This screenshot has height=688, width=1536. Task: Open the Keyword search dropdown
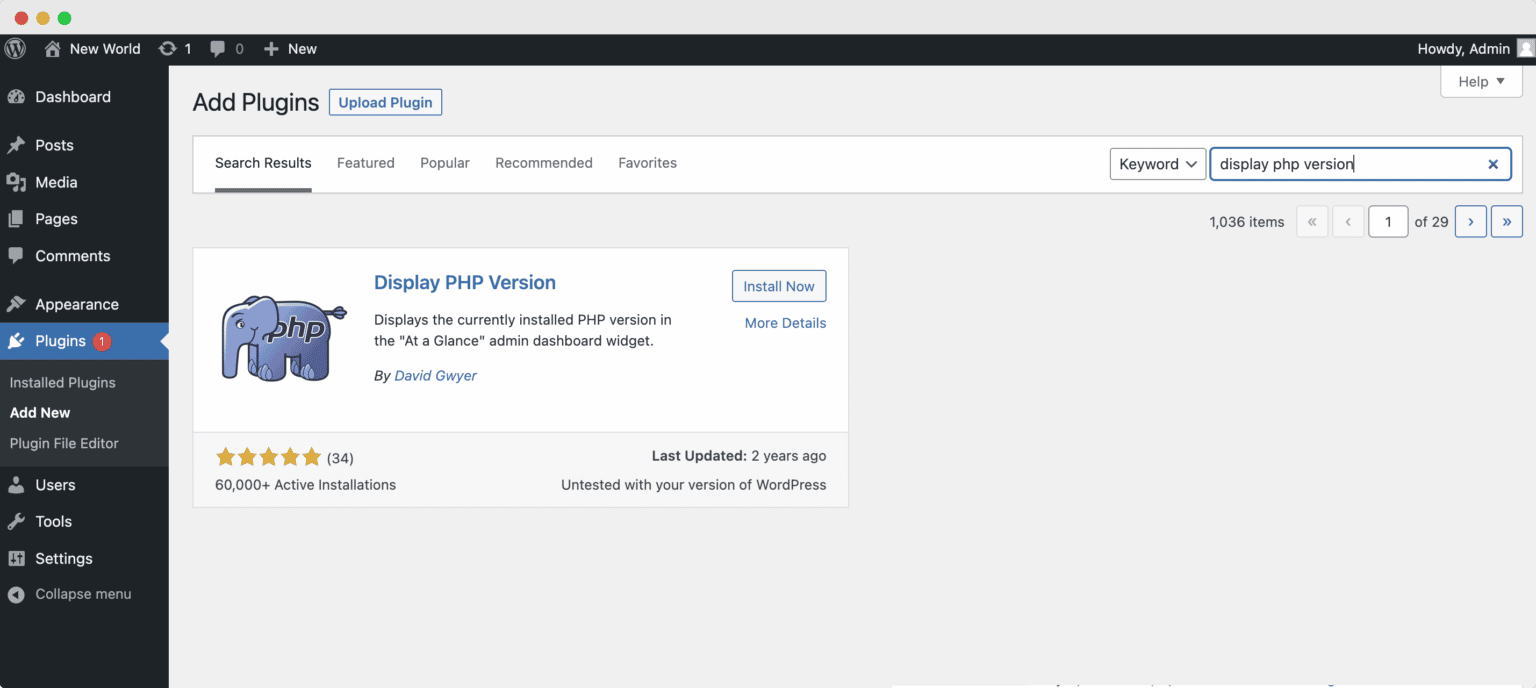(1157, 163)
